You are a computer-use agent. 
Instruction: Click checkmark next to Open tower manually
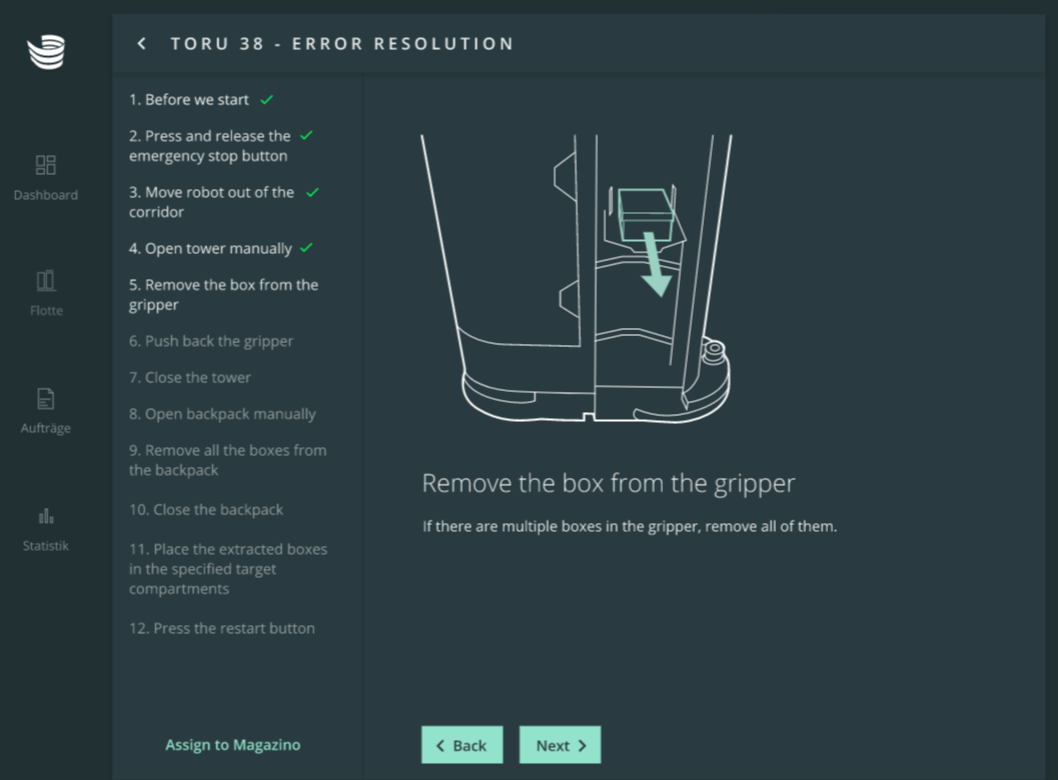[x=306, y=248]
